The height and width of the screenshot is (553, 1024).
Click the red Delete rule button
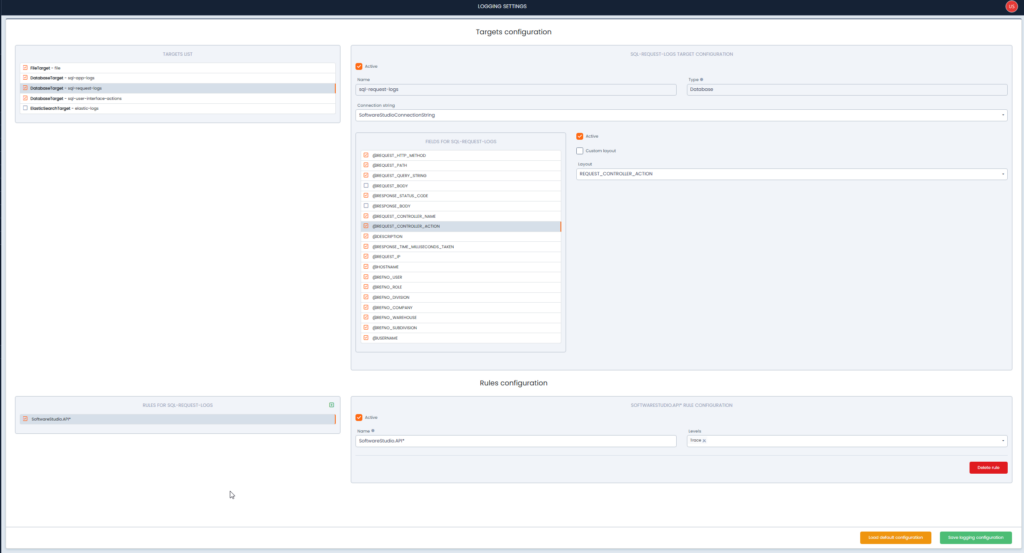coord(987,467)
